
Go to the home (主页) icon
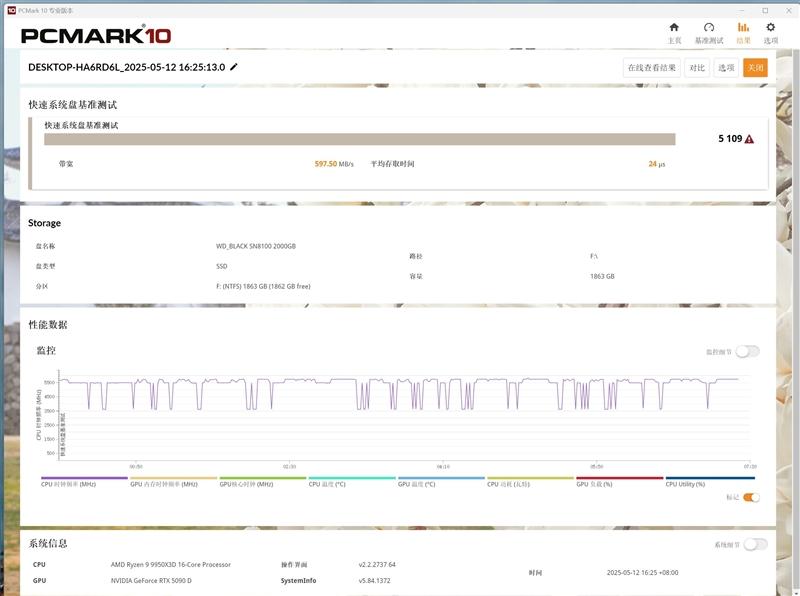674,28
